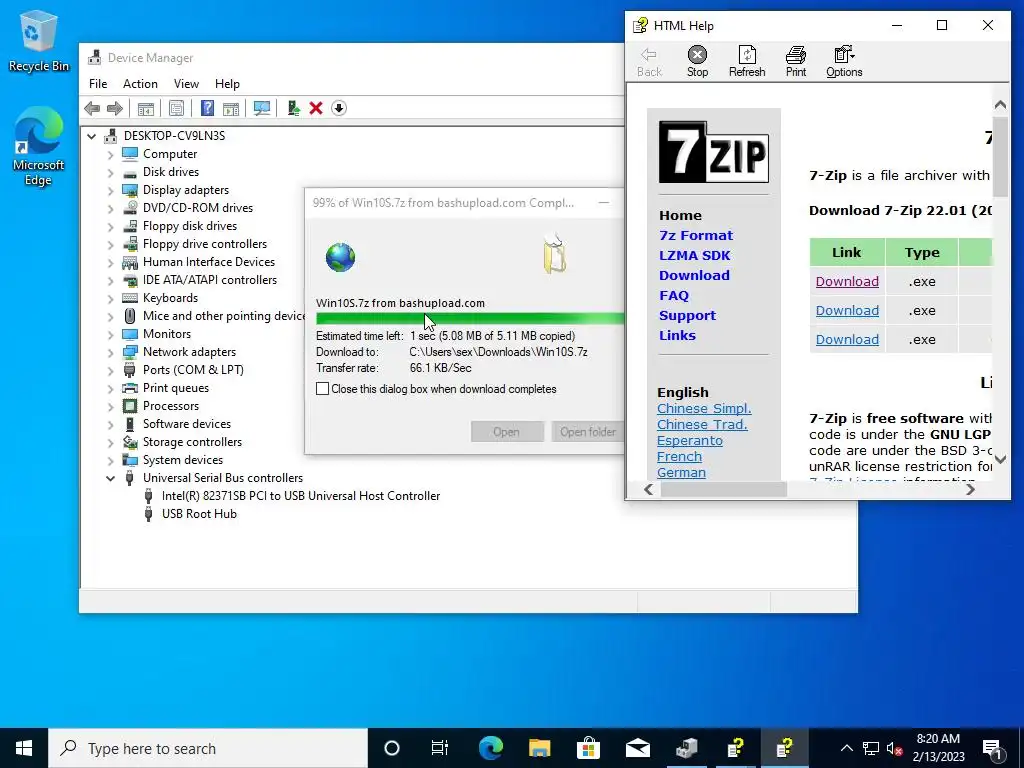Viewport: 1024px width, 768px height.
Task: Expand the Display adapters node
Action: 110,191
